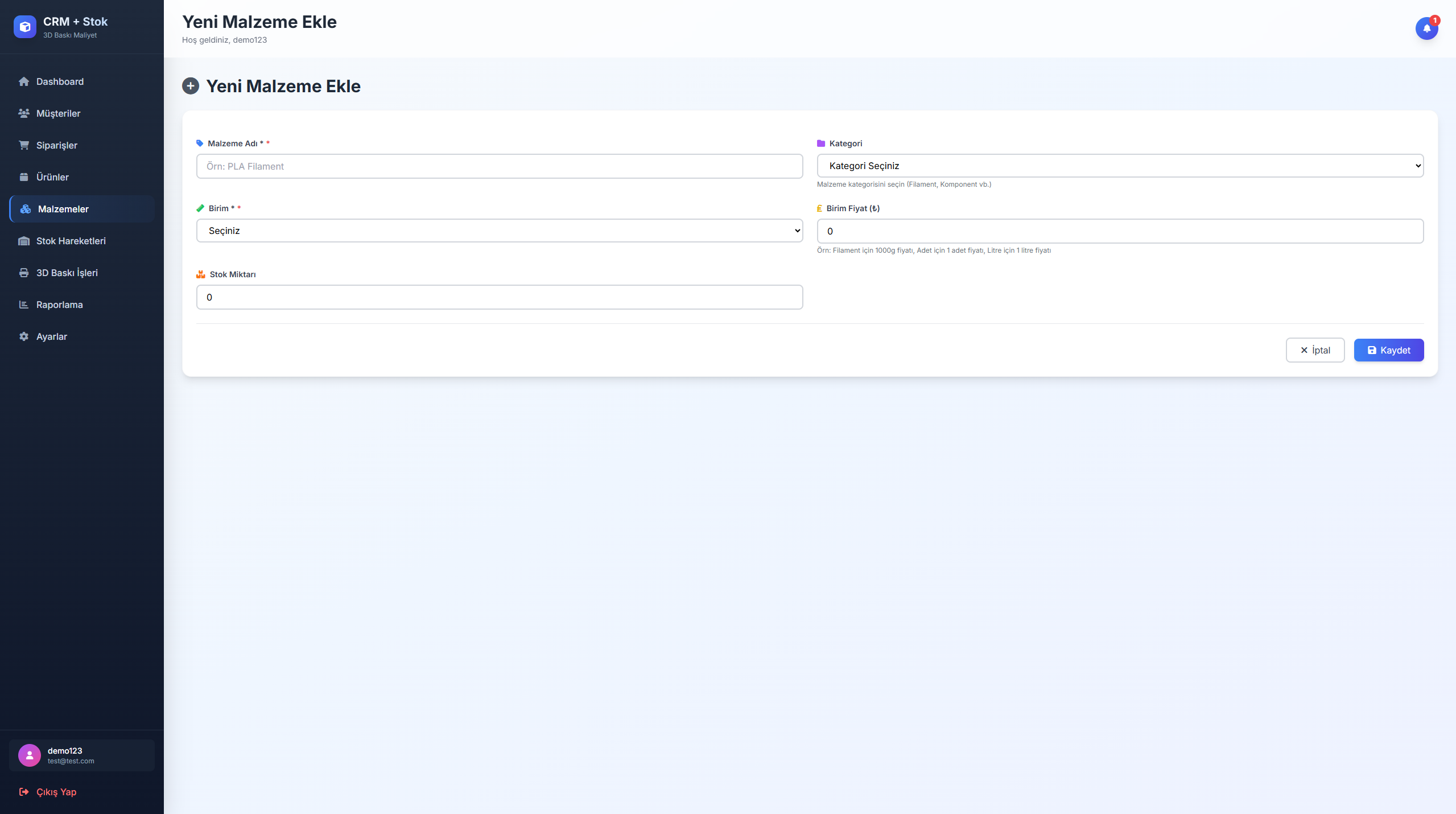Cancel with the İptal button
The height and width of the screenshot is (814, 1456).
coord(1315,350)
